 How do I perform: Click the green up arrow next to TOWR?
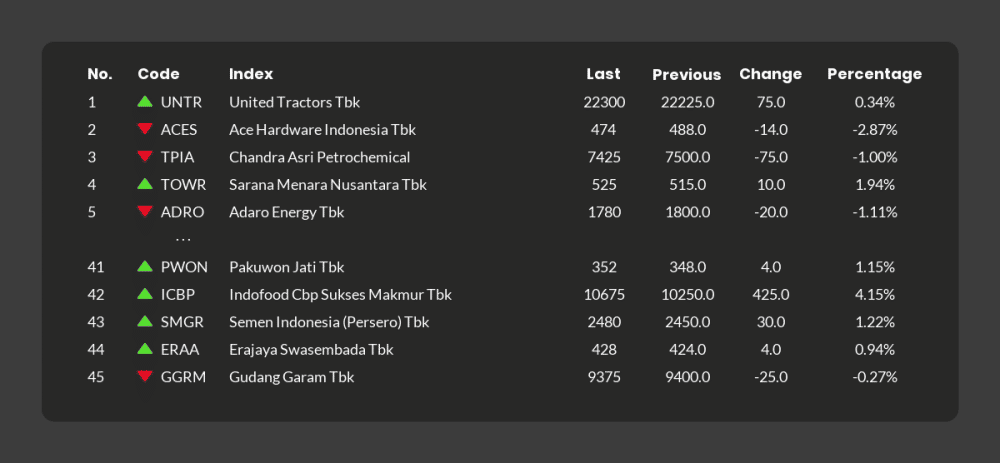point(145,184)
